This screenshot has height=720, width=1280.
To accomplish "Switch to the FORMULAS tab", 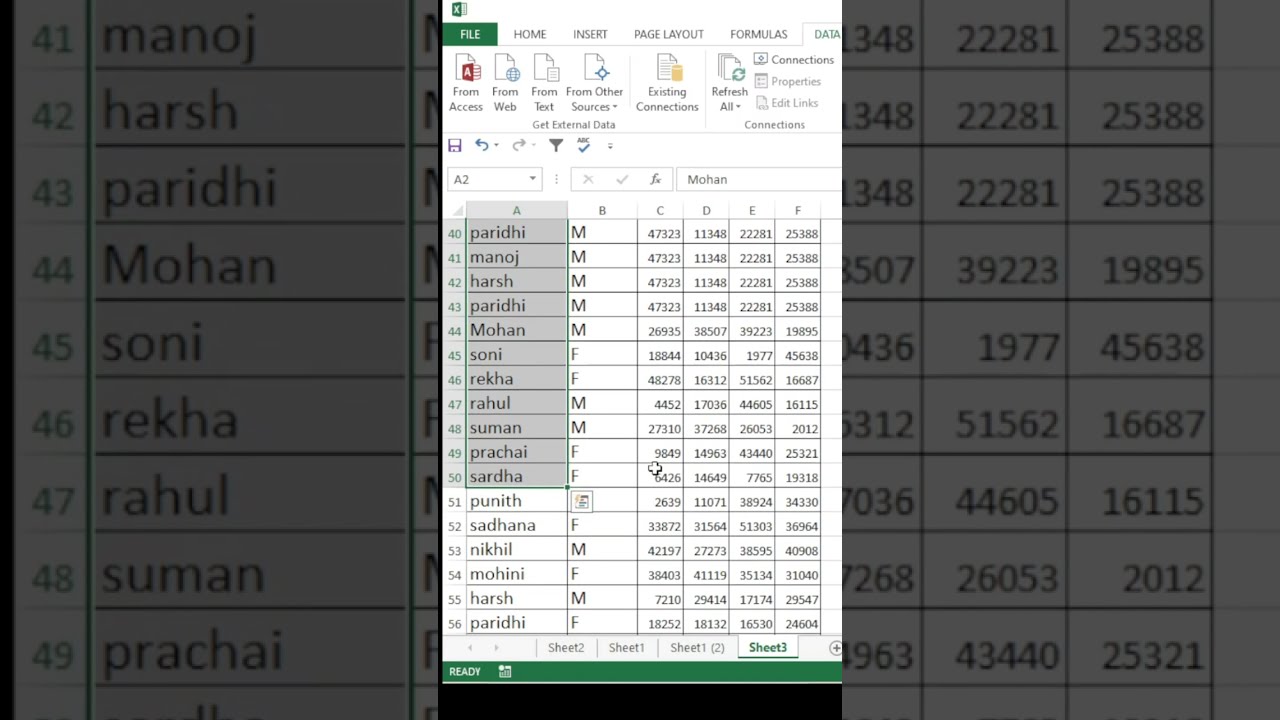I will pos(759,34).
